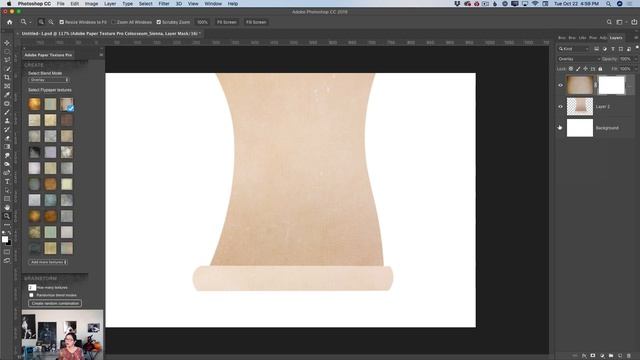Click add layer mask icon
This screenshot has width=640, height=360.
pyautogui.click(x=593, y=356)
